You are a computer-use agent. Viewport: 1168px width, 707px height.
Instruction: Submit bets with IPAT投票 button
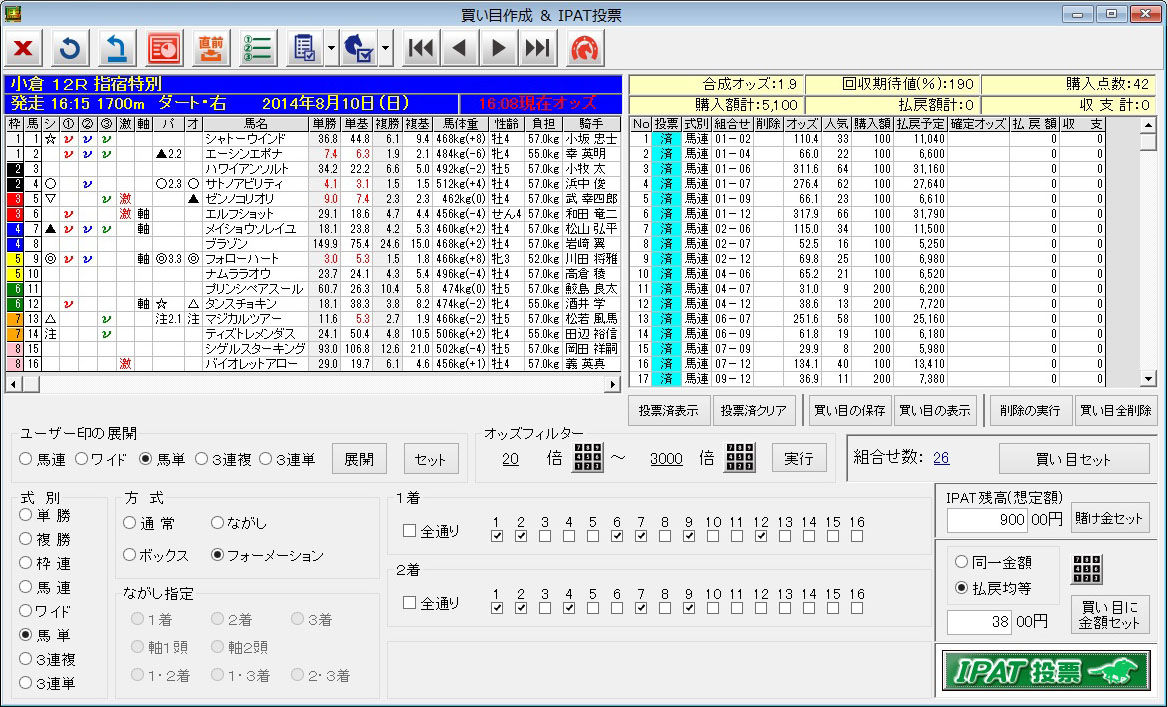[x=1047, y=671]
